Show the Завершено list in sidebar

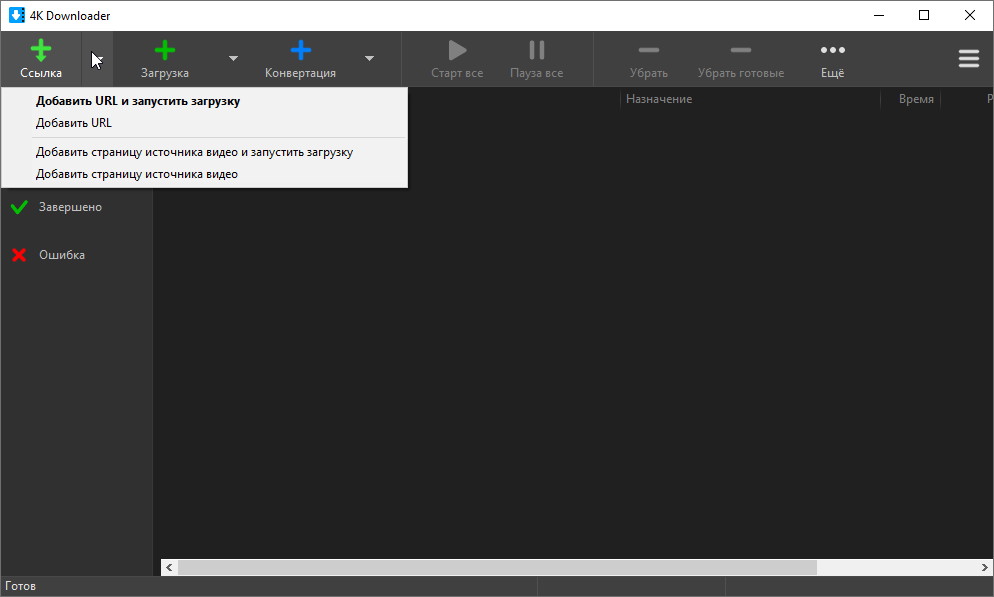(70, 207)
